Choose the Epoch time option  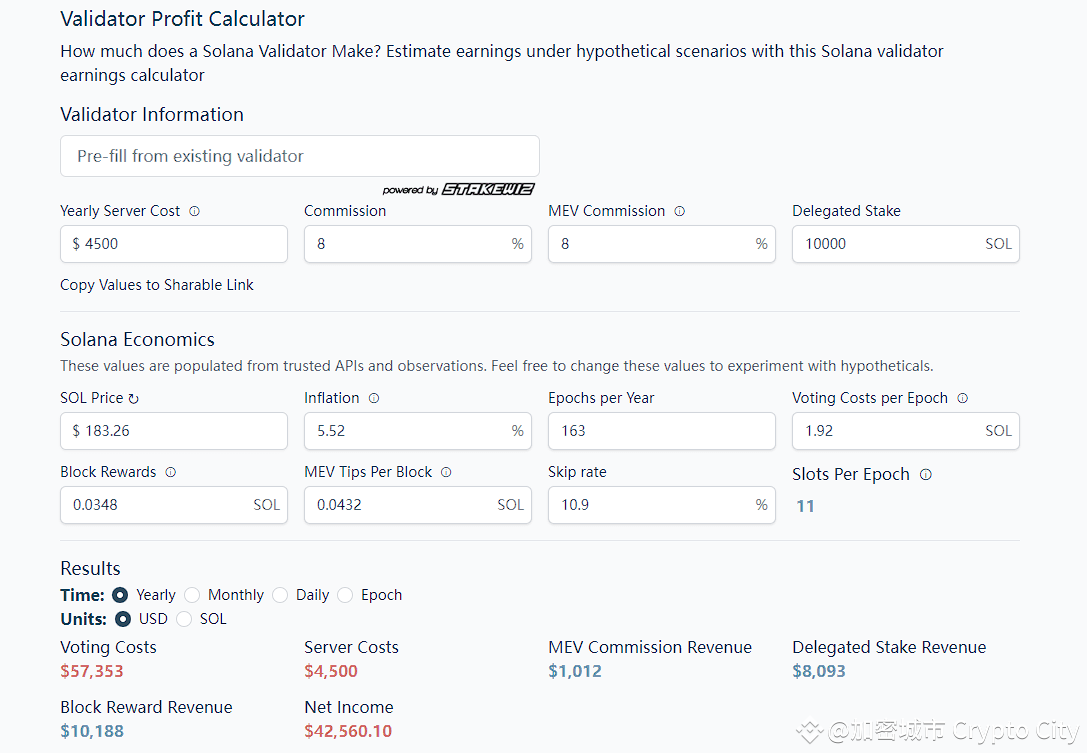[x=346, y=595]
